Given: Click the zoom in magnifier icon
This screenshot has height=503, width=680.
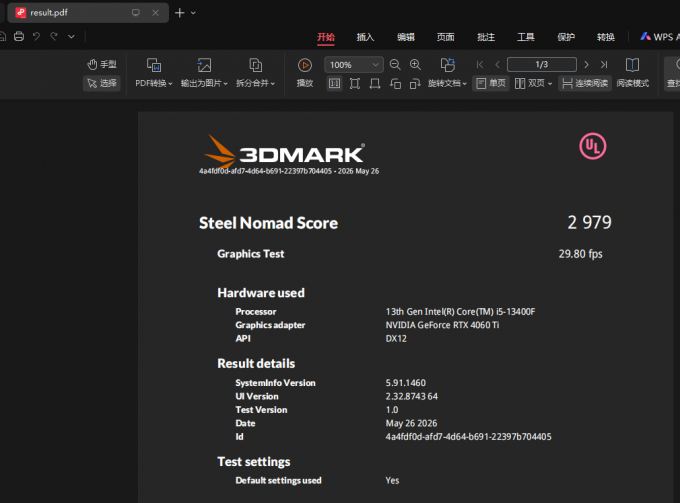Looking at the screenshot, I should click(x=415, y=65).
